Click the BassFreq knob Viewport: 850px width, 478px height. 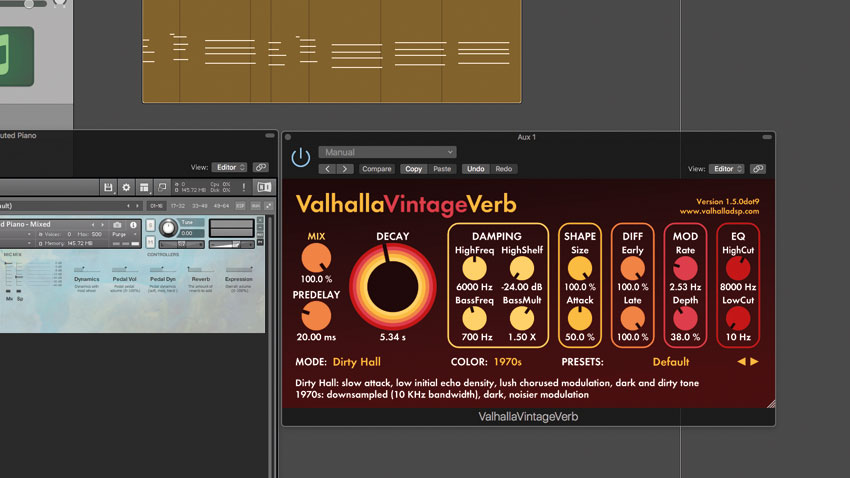click(x=474, y=319)
